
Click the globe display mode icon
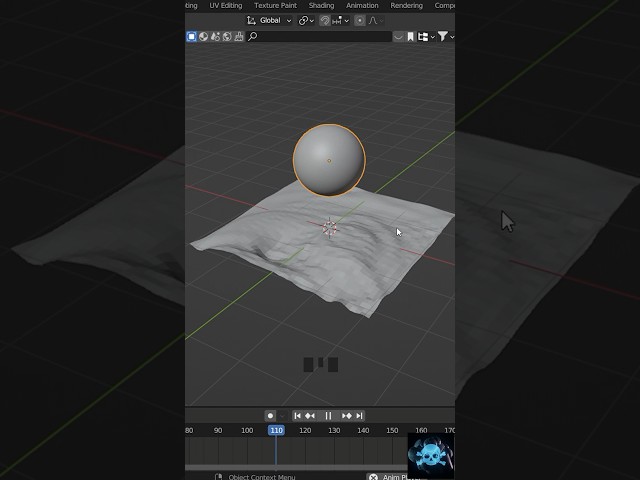pyautogui.click(x=227, y=37)
